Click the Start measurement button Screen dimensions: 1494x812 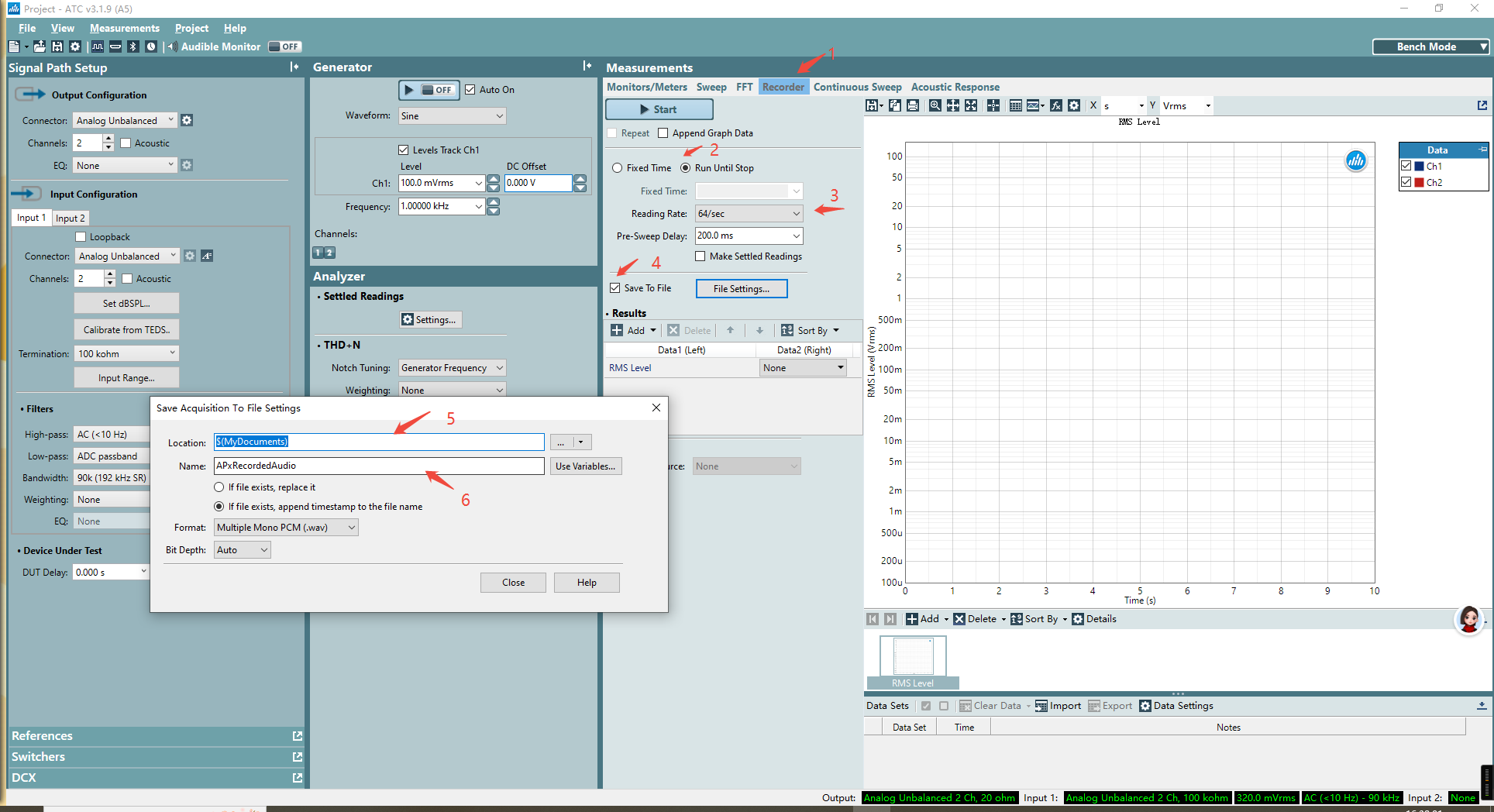[x=659, y=109]
